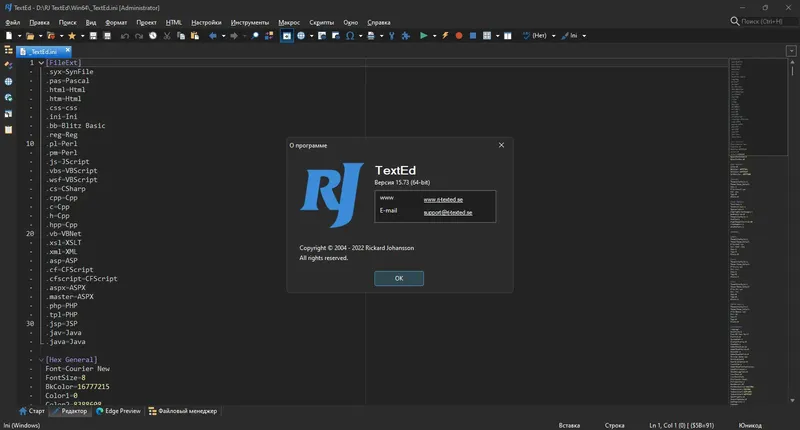Open the Файл menu
Screen dimensions: 800x430
pos(12,22)
